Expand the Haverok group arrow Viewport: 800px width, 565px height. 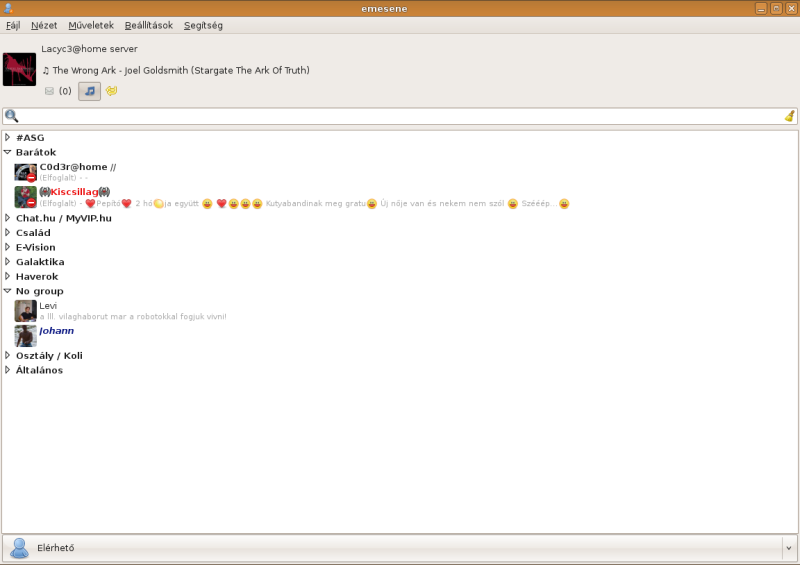[7, 276]
